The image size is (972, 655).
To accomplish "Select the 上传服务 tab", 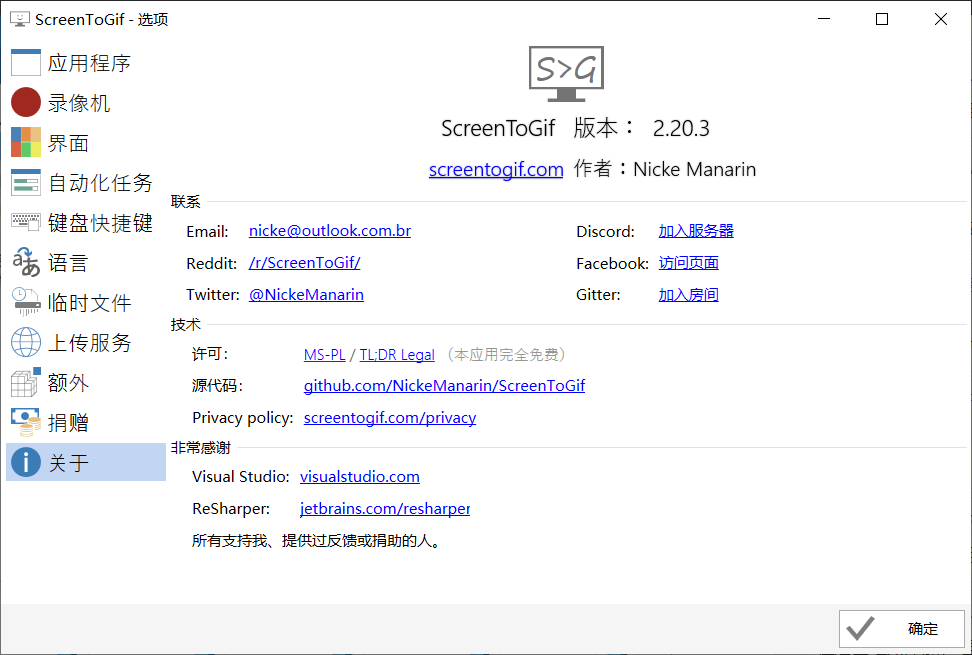I will click(x=86, y=343).
